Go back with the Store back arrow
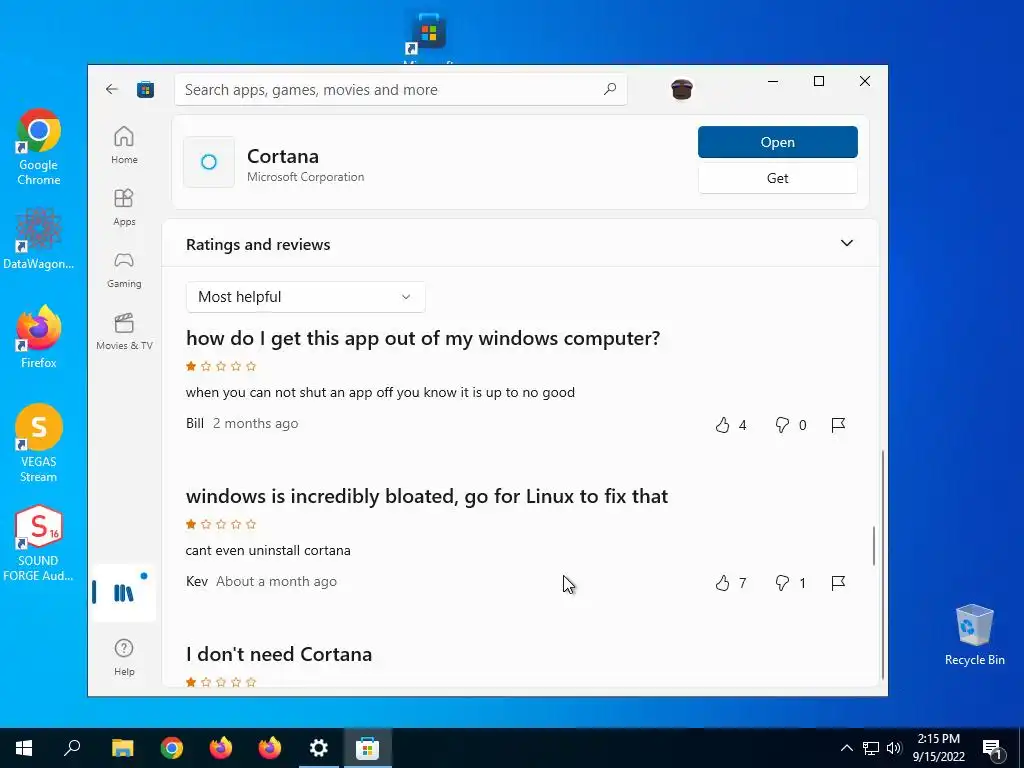The image size is (1024, 768). (x=112, y=89)
